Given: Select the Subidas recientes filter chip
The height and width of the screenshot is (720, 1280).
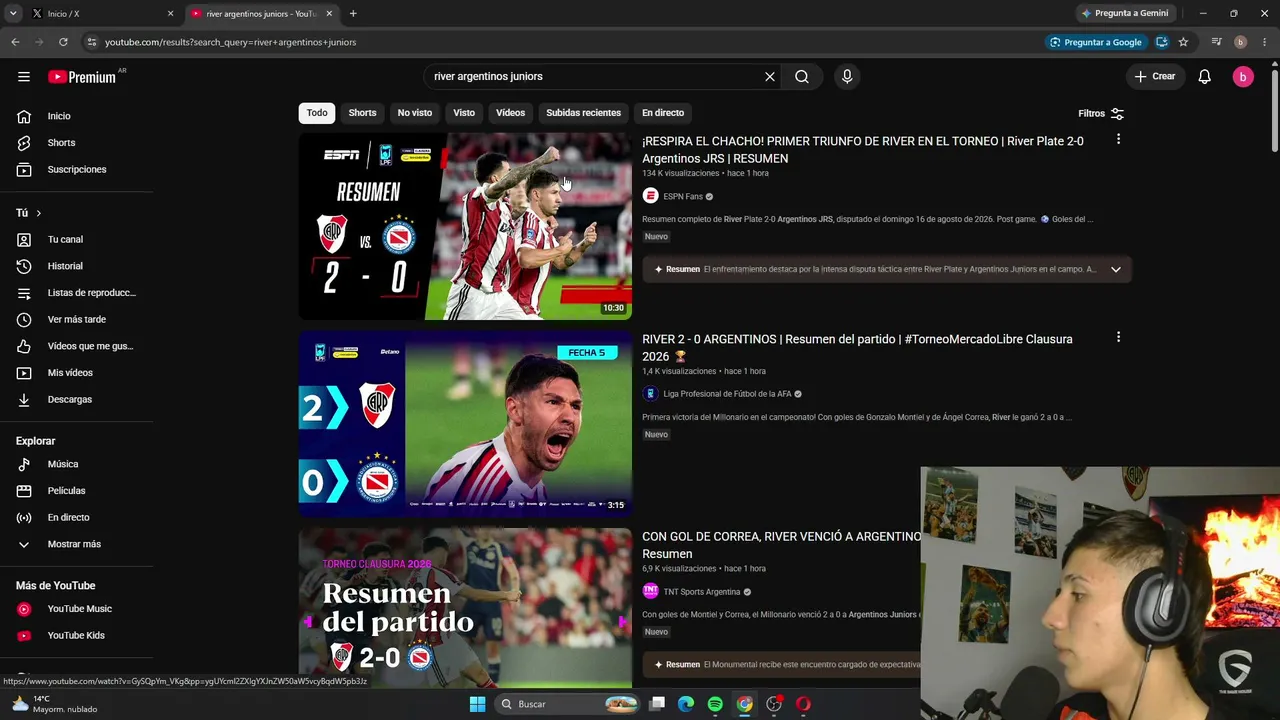Looking at the screenshot, I should coord(583,113).
